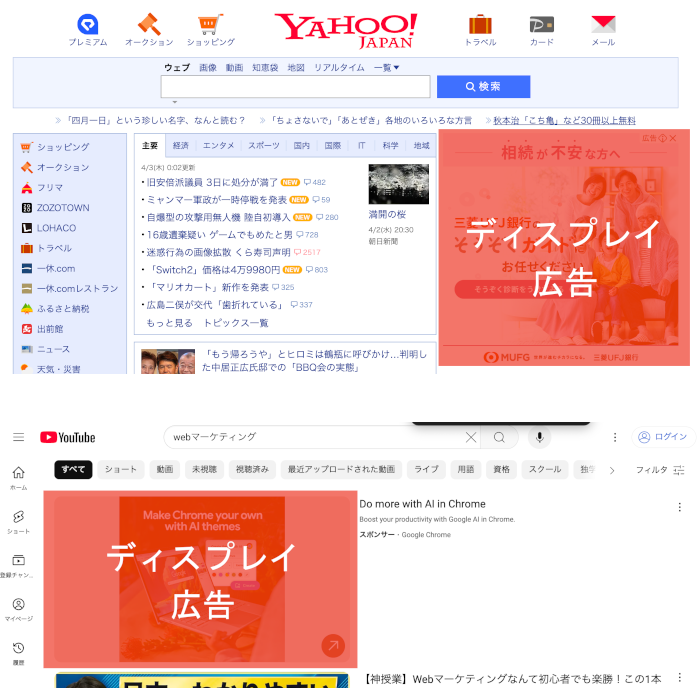Image resolution: width=700 pixels, height=700 pixels.
Task: Open 秋本治「こち亀」30冊以上無料 link
Action: [564, 120]
